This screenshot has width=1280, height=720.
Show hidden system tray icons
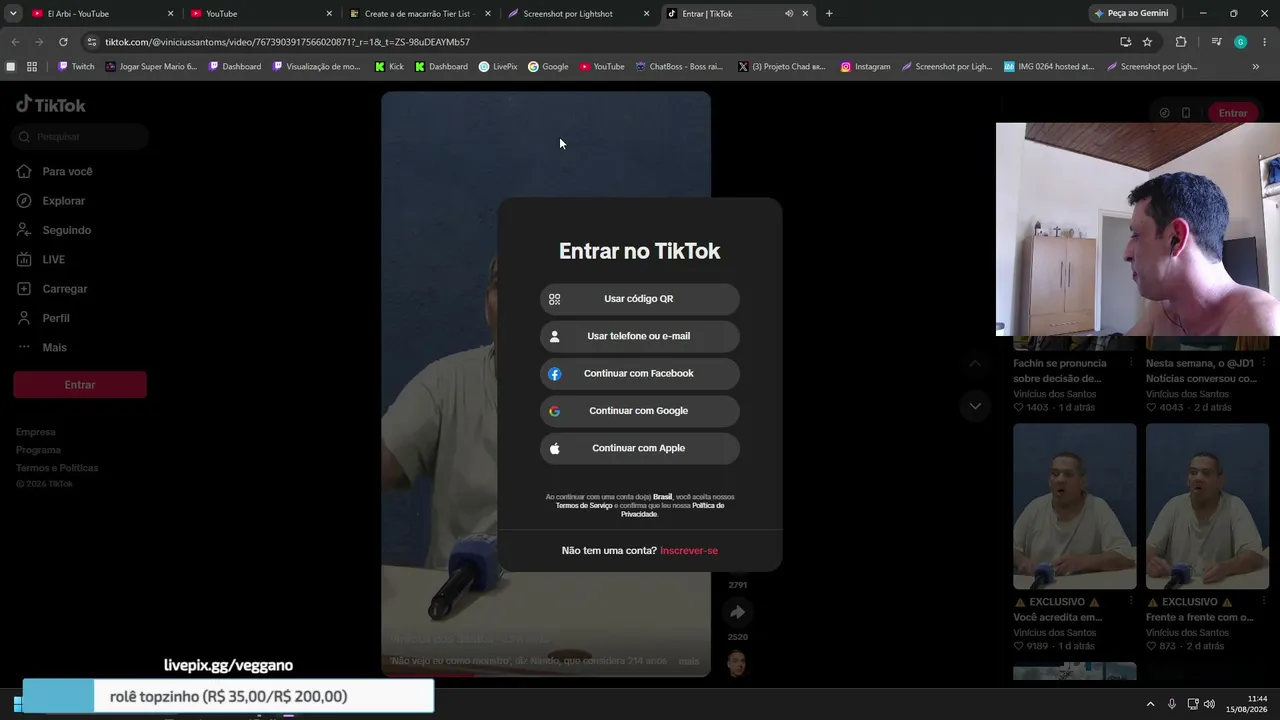(x=1150, y=704)
